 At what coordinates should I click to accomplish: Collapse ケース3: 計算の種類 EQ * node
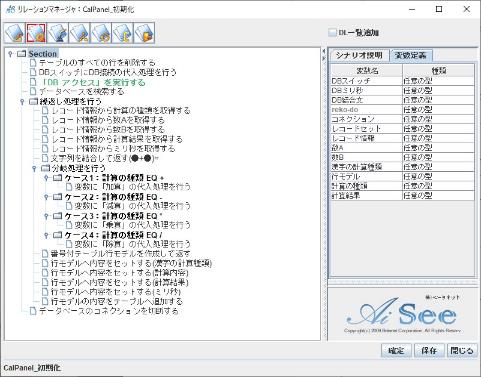pyautogui.click(x=46, y=216)
